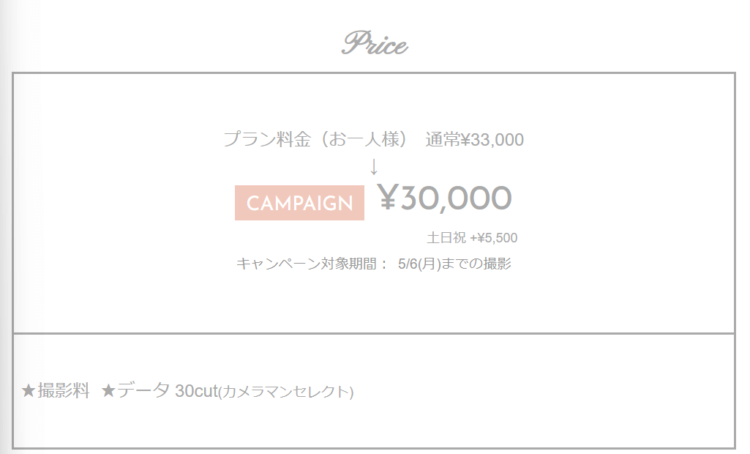Click the star icon before 撮影料
The height and width of the screenshot is (454, 750).
(x=28, y=391)
